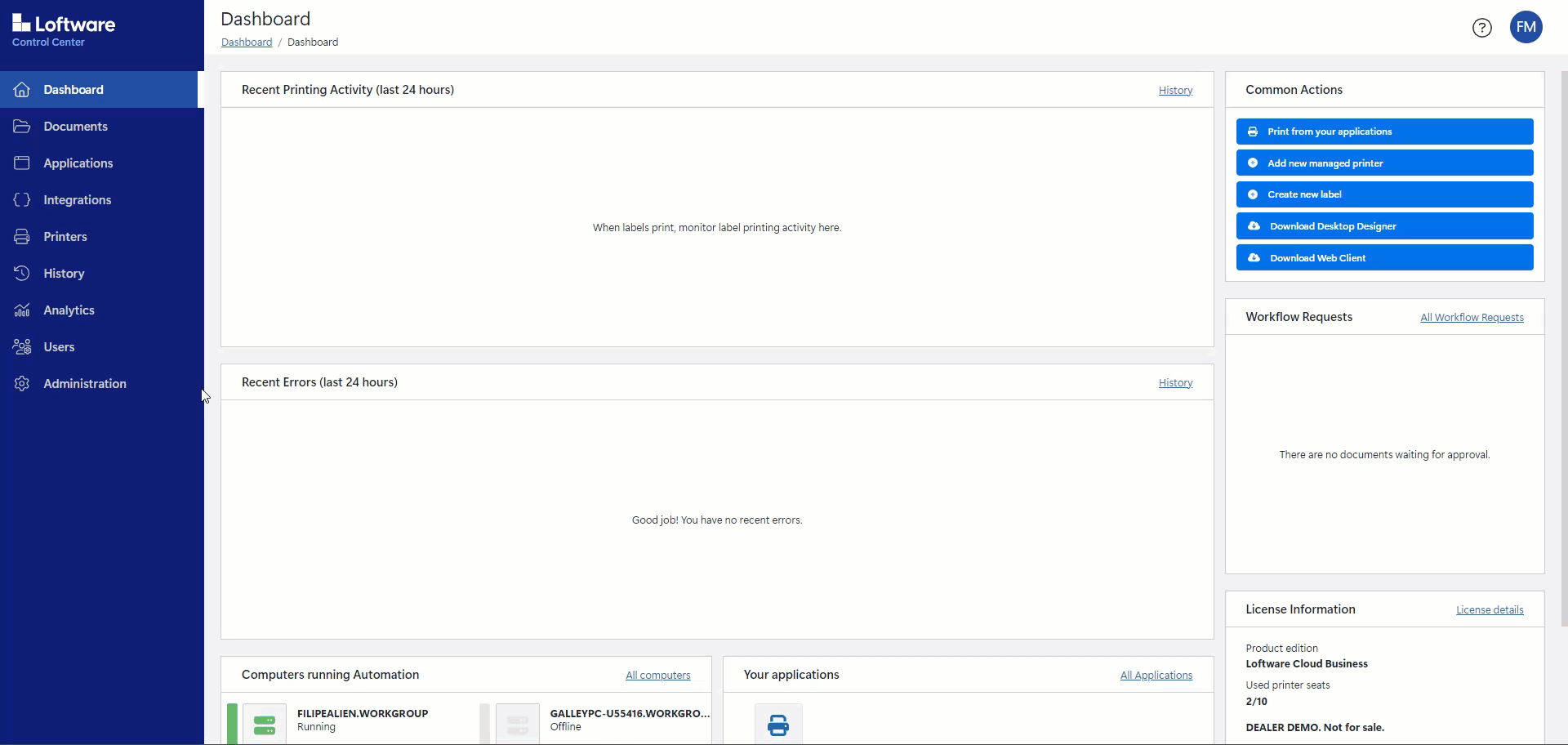Click the printer icon under Your applications
The height and width of the screenshot is (745, 1568).
(778, 725)
